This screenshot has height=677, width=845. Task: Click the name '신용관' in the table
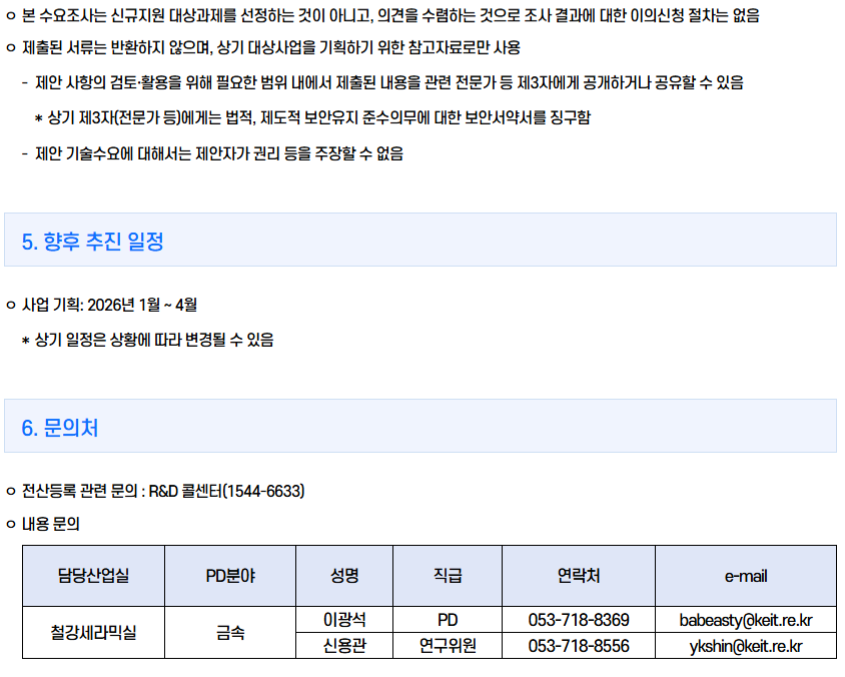(x=344, y=646)
